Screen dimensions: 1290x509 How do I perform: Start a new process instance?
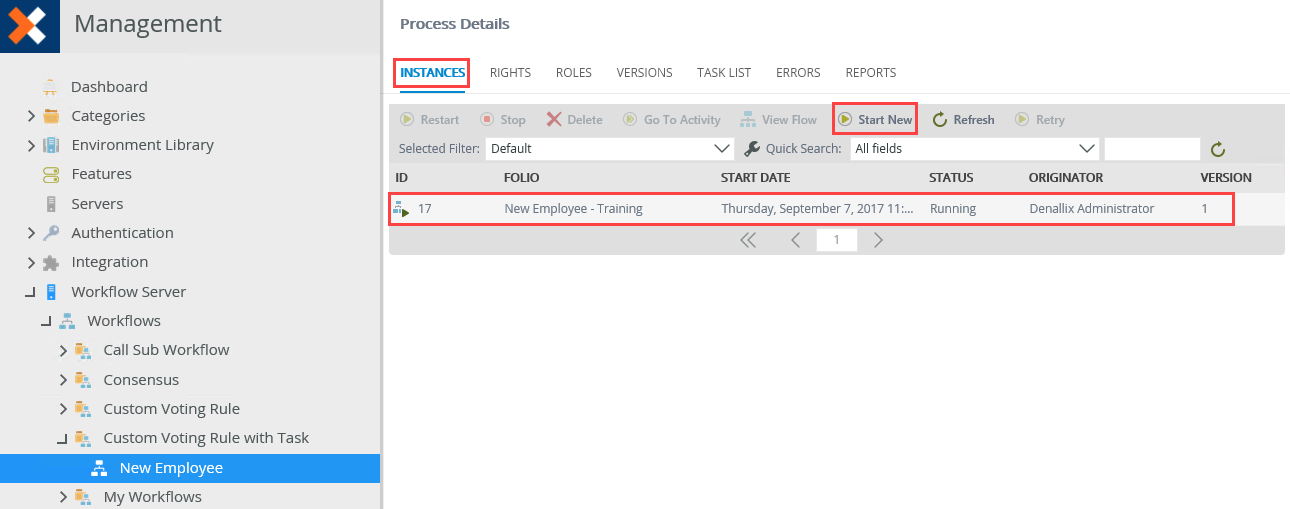[x=875, y=119]
